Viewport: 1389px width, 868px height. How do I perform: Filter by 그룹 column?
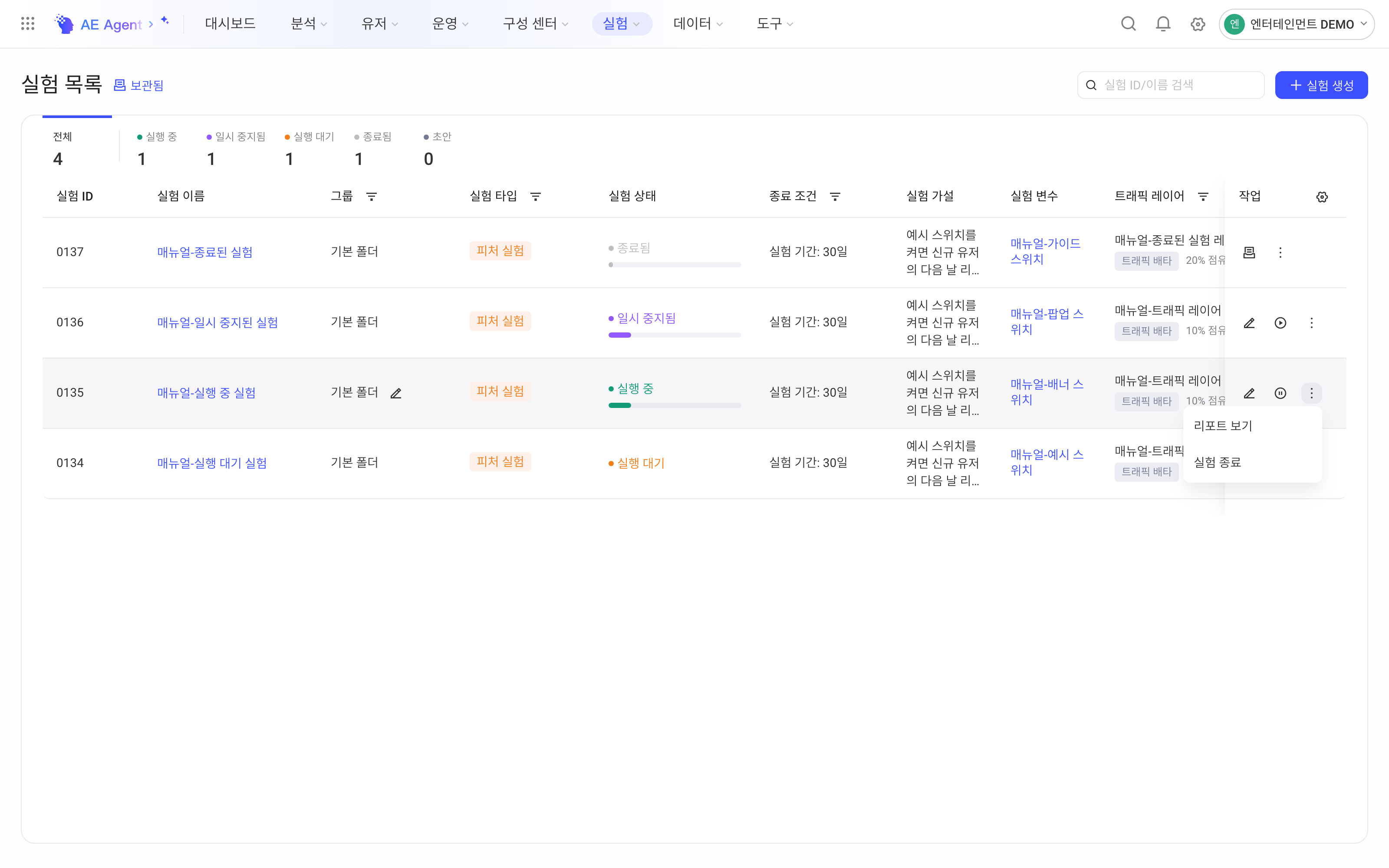click(372, 196)
